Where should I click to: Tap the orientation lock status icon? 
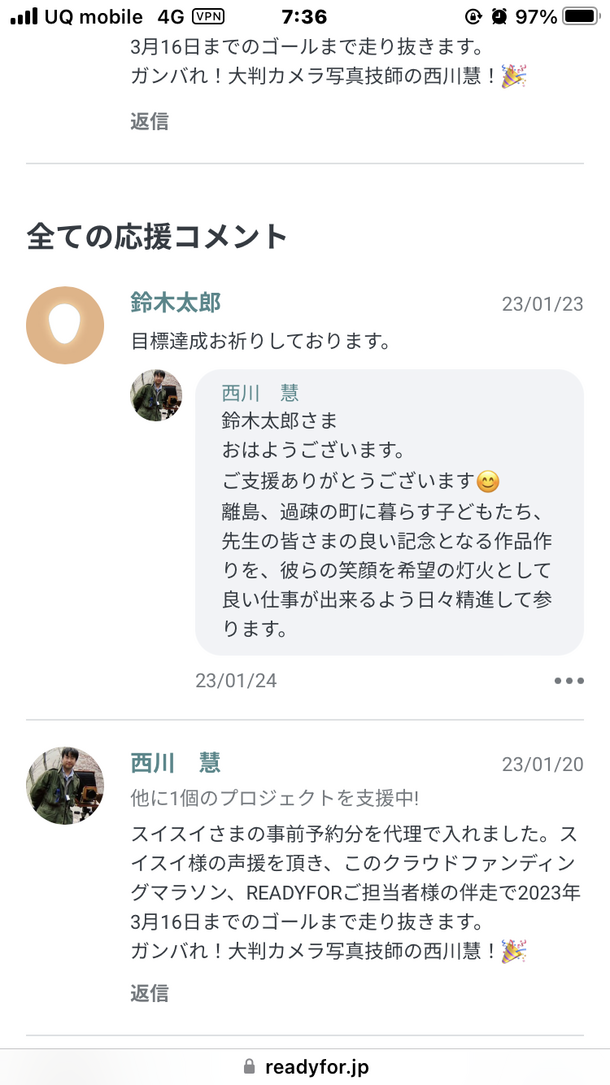[x=474, y=17]
